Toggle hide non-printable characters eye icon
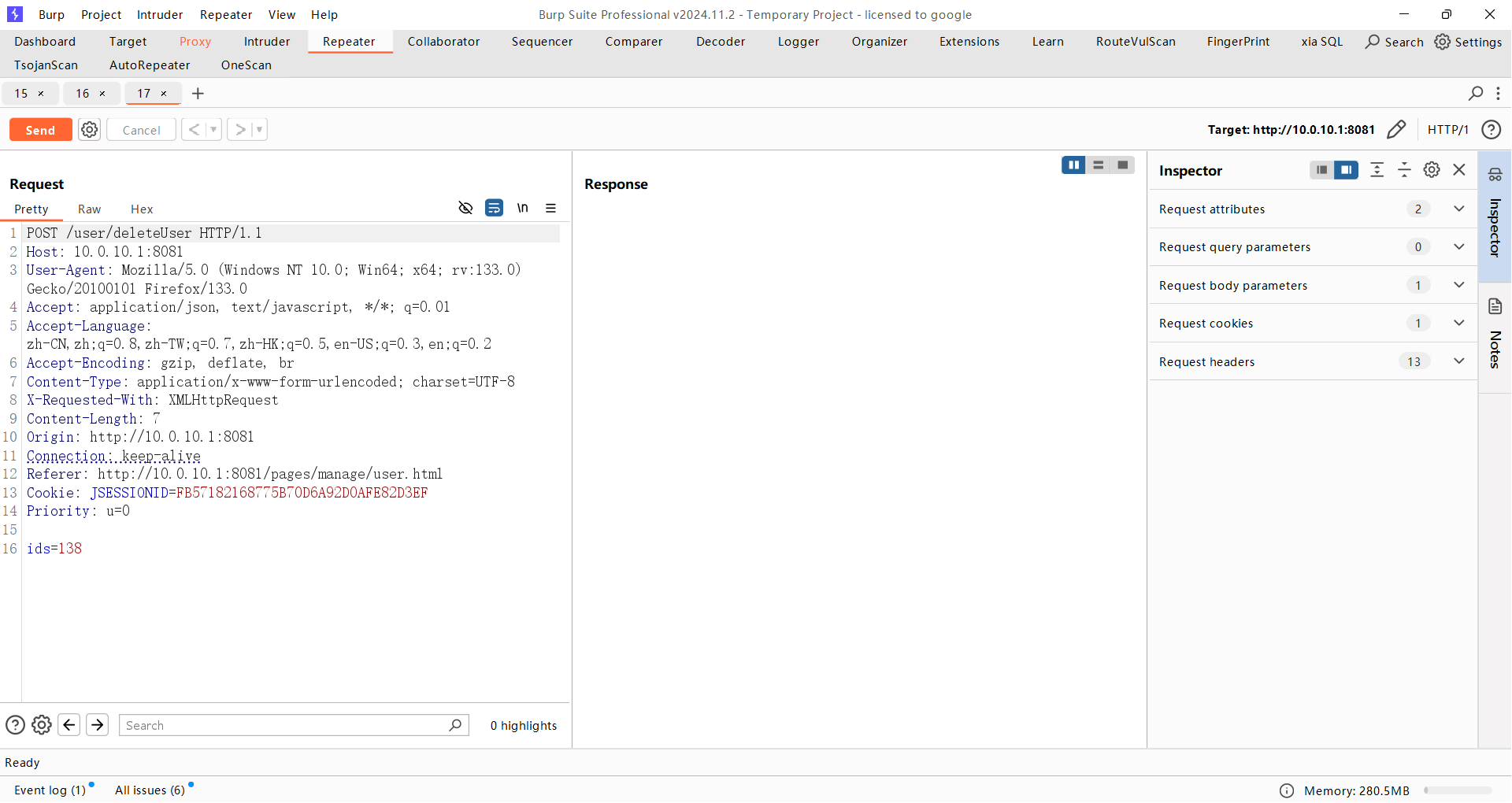This screenshot has width=1512, height=803. 465,208
